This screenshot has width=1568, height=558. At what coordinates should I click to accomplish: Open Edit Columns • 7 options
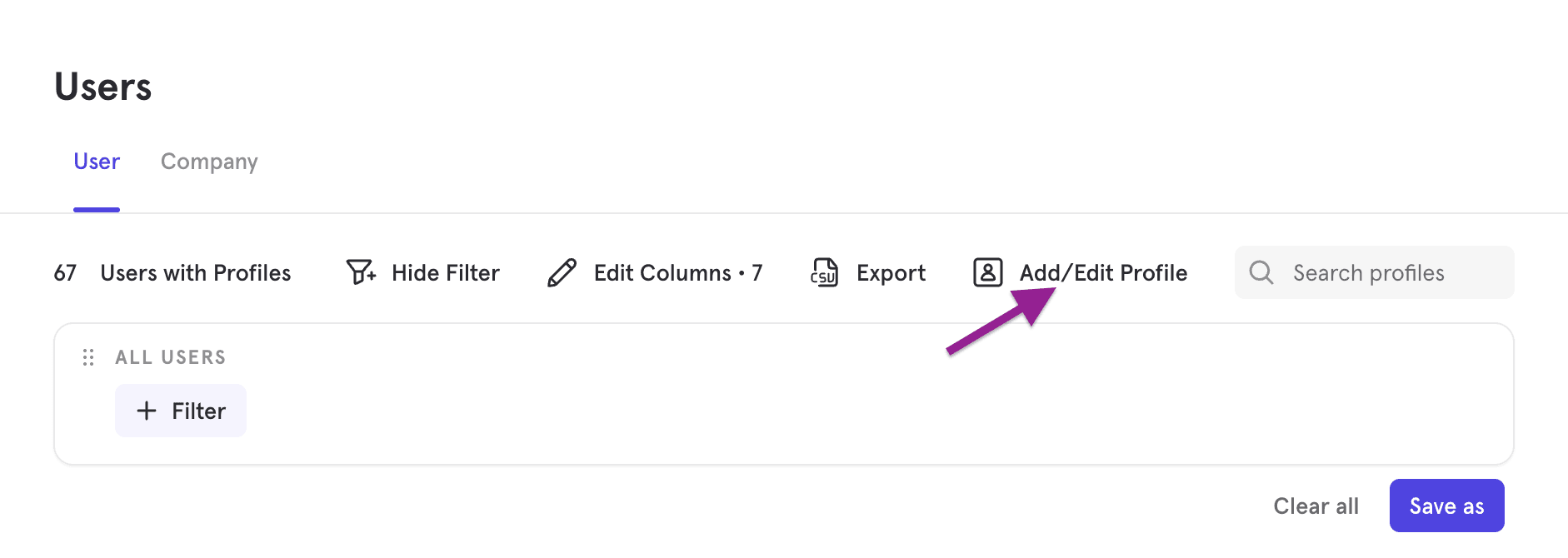click(x=677, y=273)
